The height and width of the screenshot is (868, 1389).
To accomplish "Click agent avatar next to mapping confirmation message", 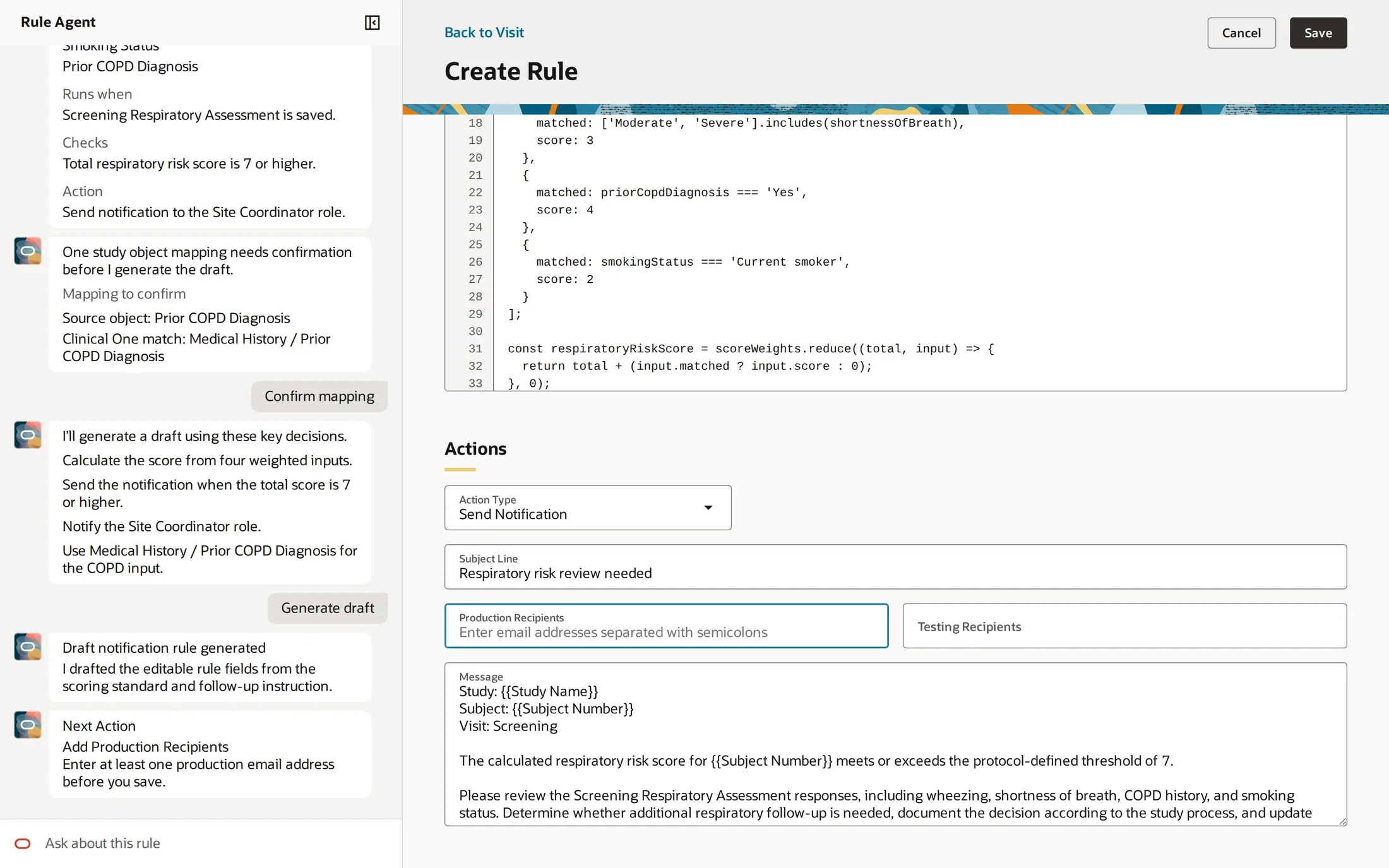I will (28, 251).
